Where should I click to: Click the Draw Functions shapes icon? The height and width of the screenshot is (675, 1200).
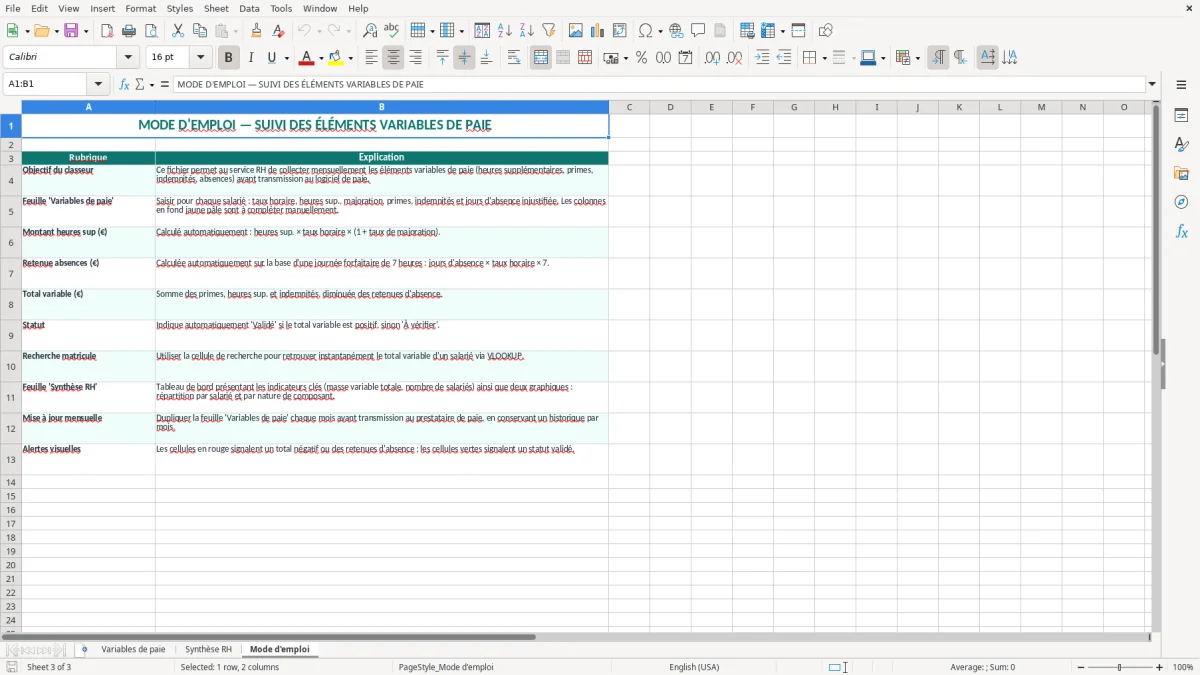(x=826, y=31)
